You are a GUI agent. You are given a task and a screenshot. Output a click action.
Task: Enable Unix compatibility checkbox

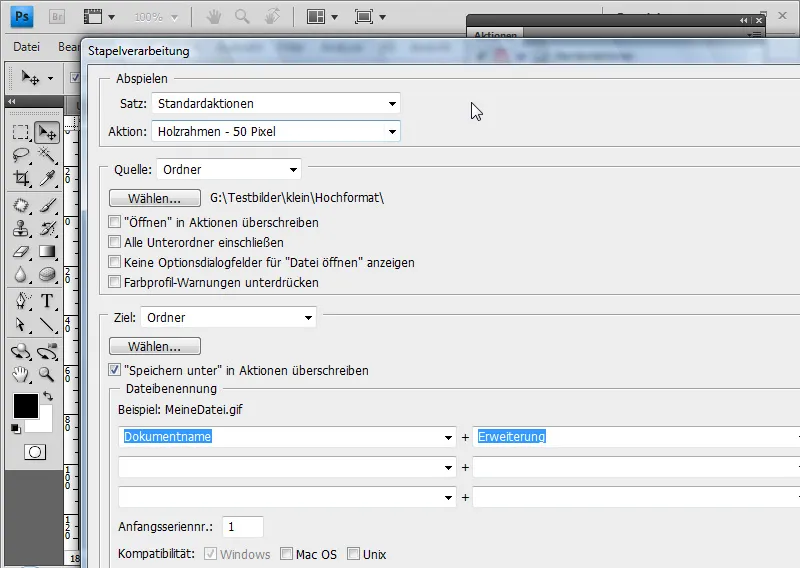353,554
